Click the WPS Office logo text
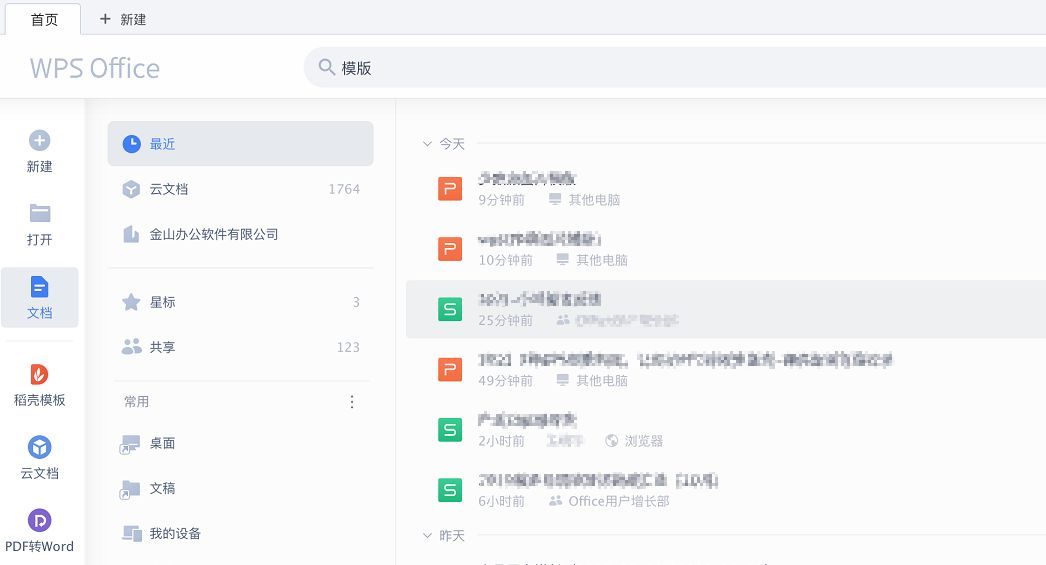 click(95, 68)
